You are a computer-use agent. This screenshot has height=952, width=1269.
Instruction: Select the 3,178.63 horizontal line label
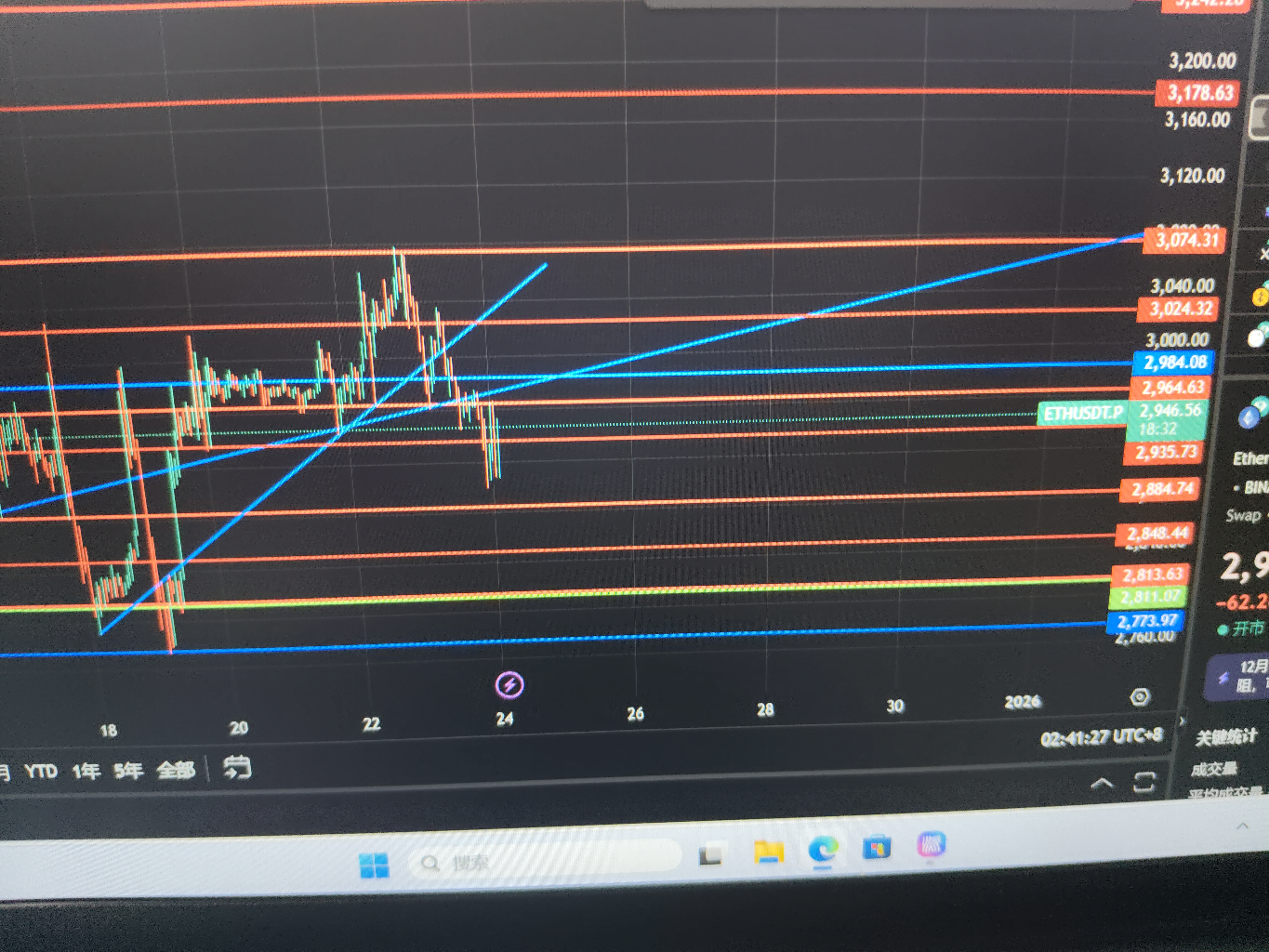click(x=1199, y=93)
